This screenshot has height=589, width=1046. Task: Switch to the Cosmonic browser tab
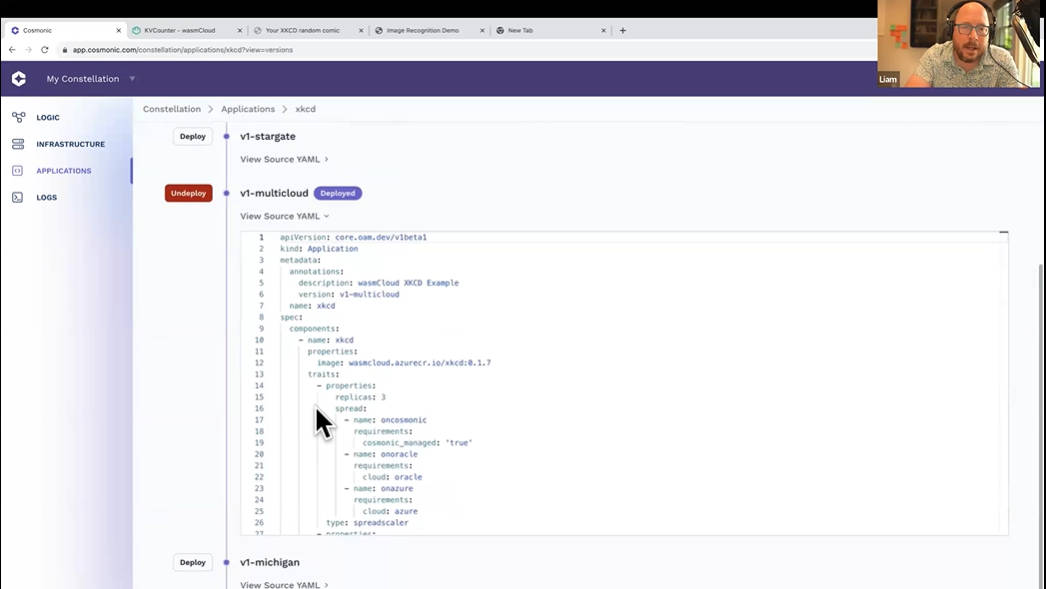pos(63,30)
